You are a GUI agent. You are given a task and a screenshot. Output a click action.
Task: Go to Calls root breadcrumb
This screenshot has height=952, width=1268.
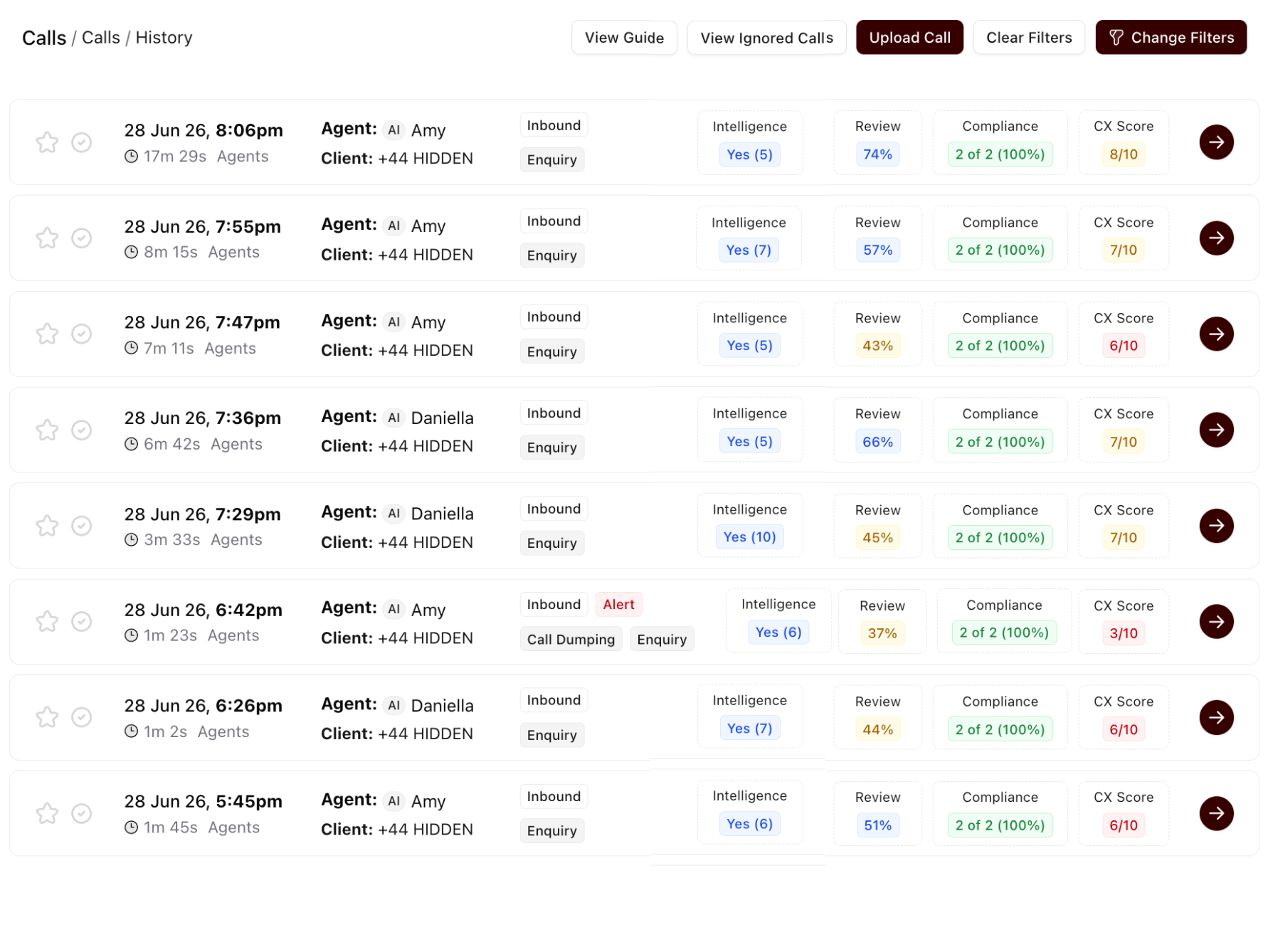coord(44,38)
